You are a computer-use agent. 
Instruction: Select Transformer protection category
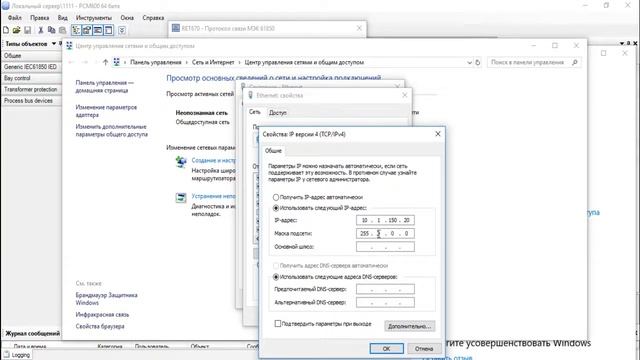coord(31,89)
